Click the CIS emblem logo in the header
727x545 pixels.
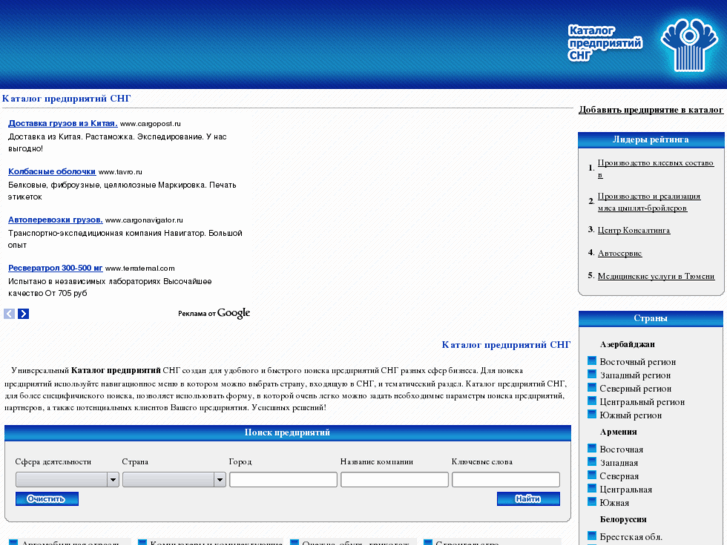(689, 45)
